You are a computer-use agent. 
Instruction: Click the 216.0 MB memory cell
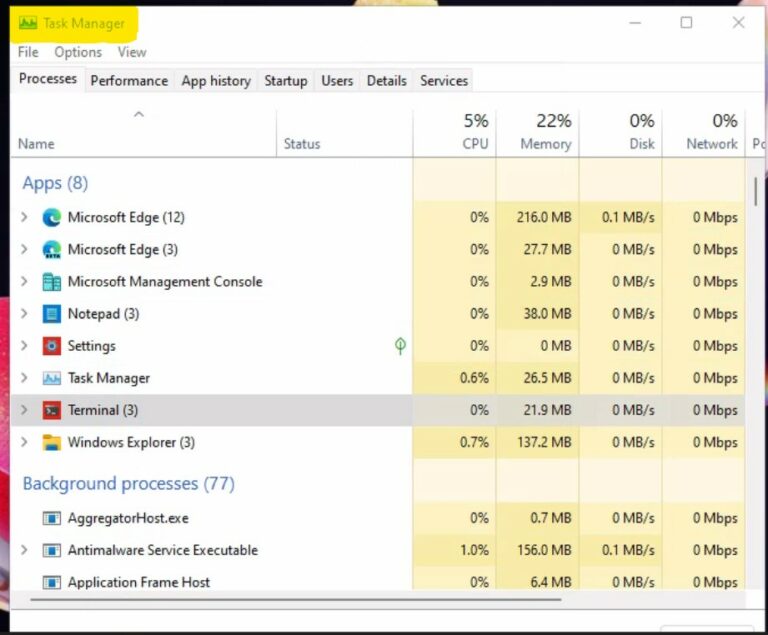(x=537, y=217)
